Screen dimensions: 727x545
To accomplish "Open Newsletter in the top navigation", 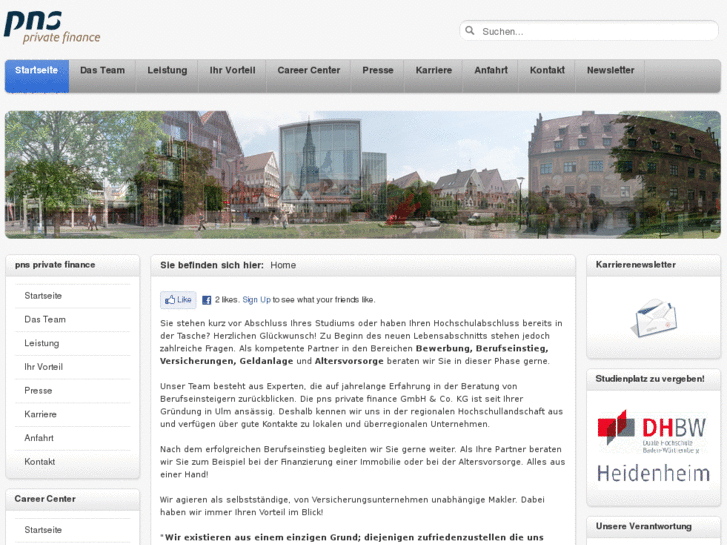I will coord(610,76).
